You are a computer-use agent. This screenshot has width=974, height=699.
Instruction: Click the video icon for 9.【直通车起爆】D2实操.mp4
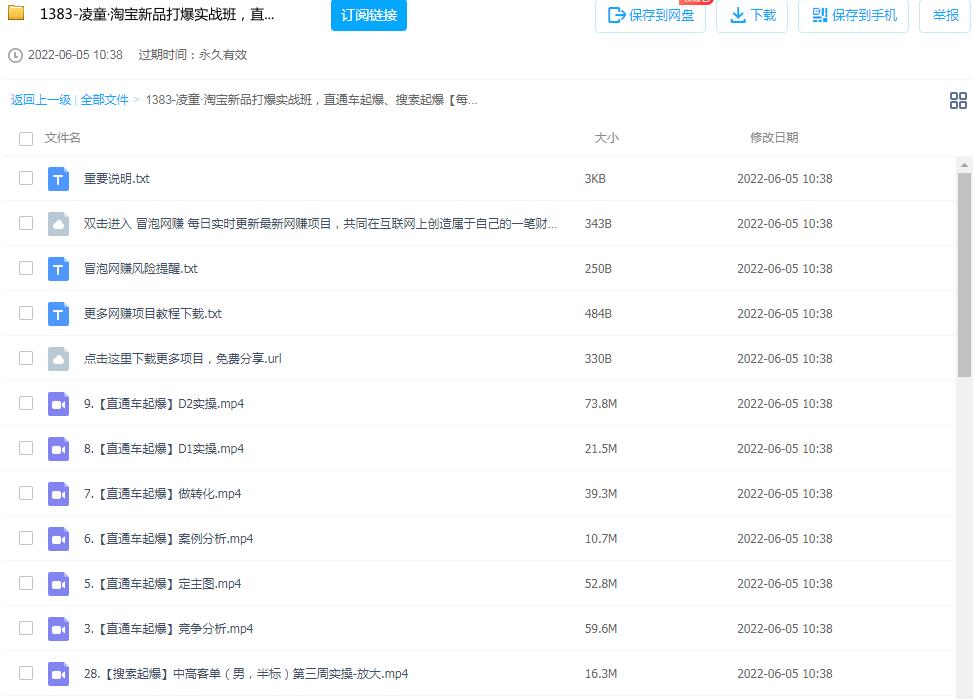(x=58, y=404)
